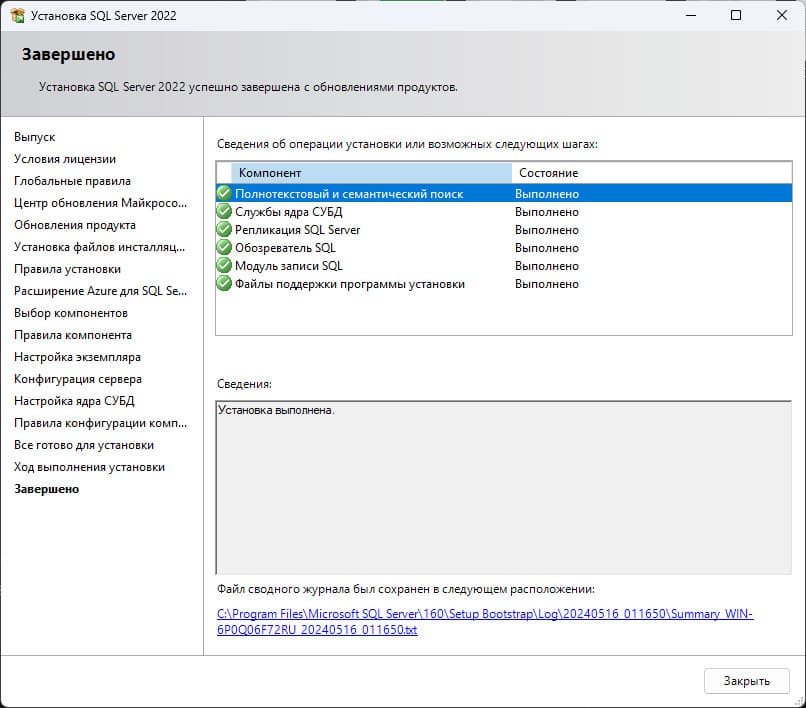Select the Полнотекстовый и семантический поиск row

[504, 193]
